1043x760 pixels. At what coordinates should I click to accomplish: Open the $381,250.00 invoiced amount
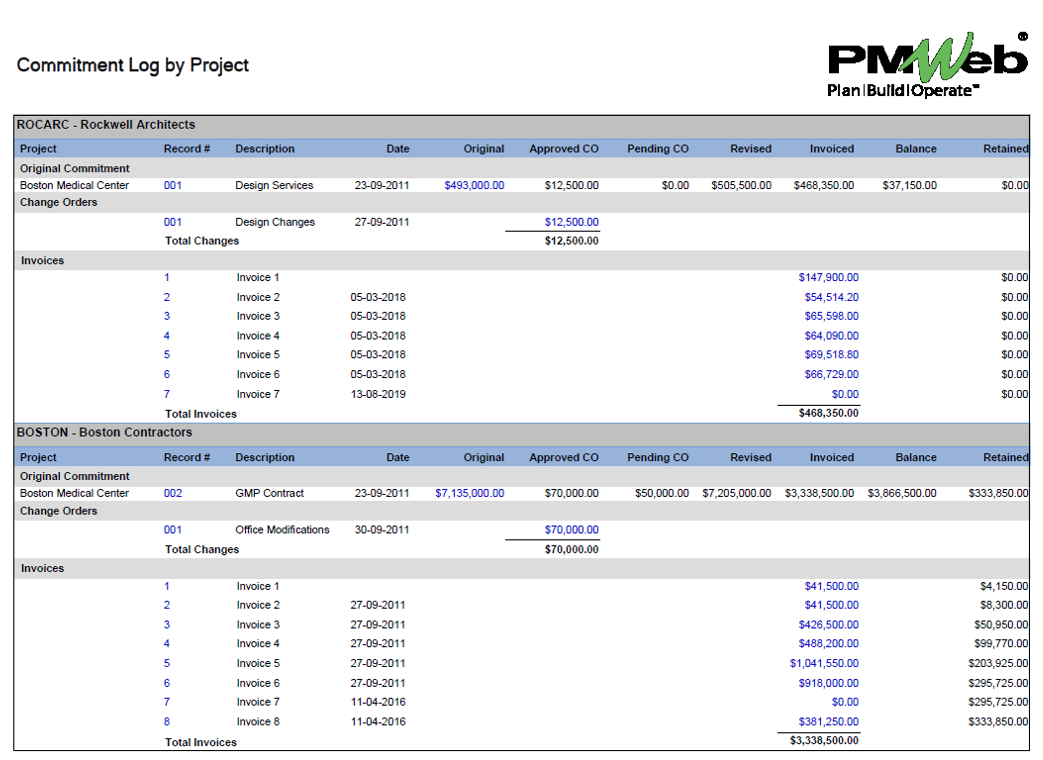pyautogui.click(x=828, y=722)
